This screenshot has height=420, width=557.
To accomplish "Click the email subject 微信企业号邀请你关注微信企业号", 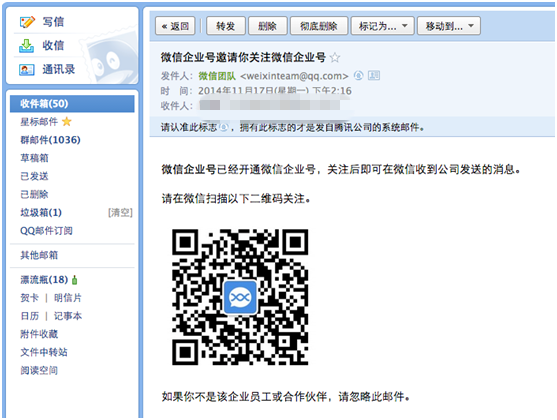I will click(243, 57).
